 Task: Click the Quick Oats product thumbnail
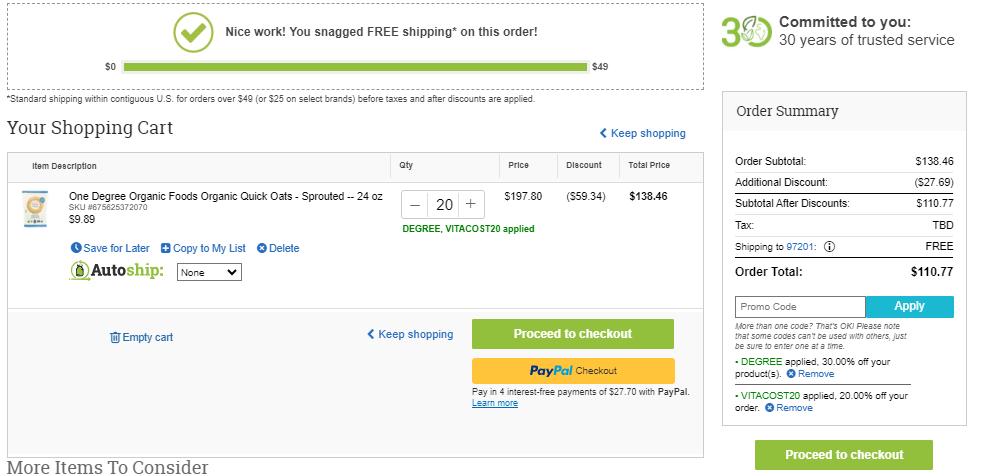[x=35, y=209]
